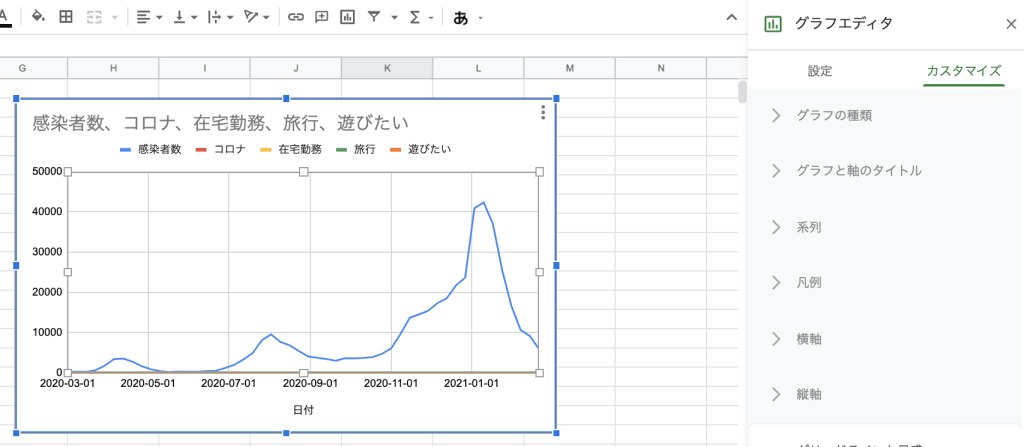Select the chart title text
This screenshot has height=447, width=1024.
pyautogui.click(x=220, y=123)
